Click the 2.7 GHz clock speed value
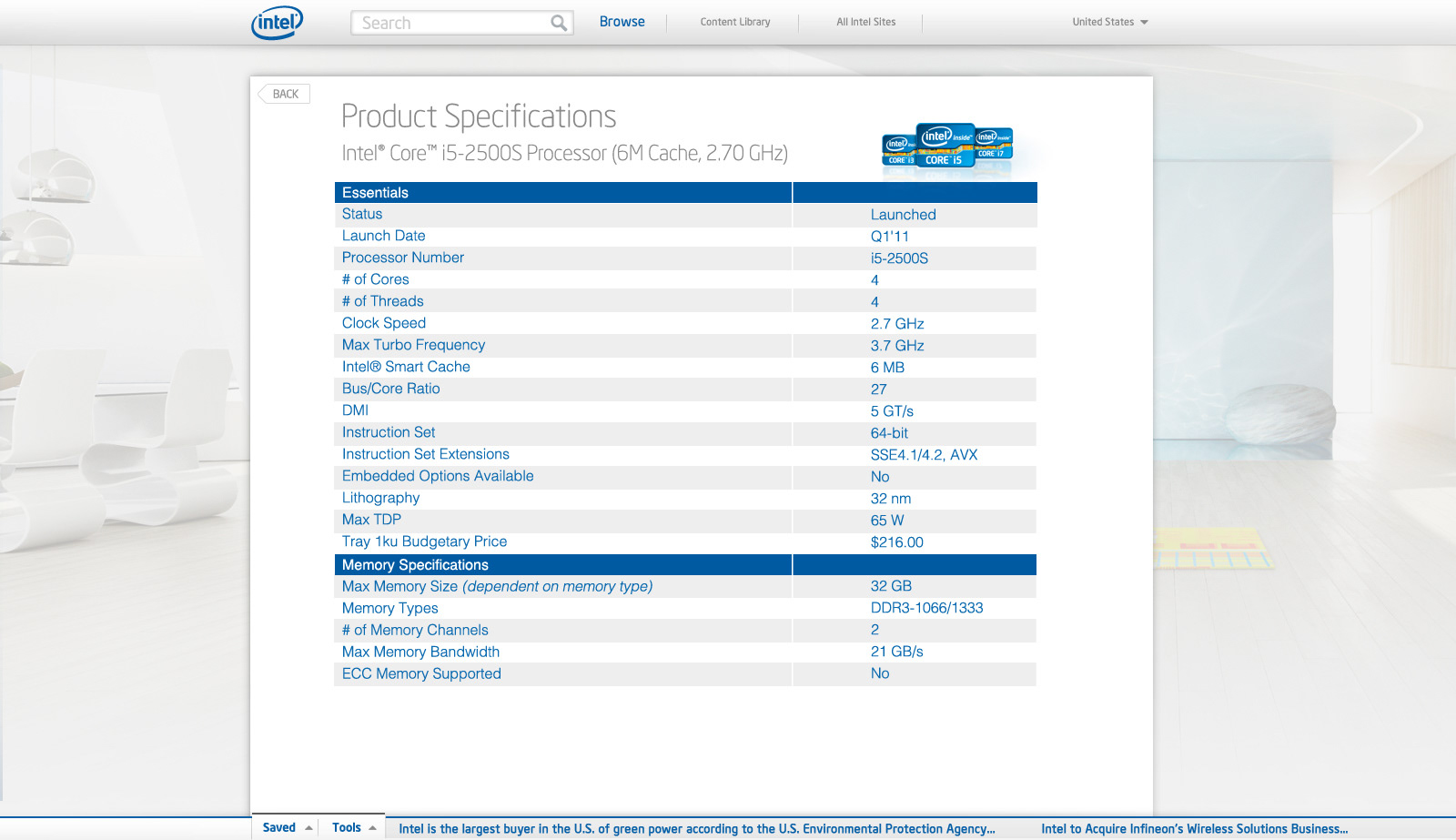Viewport: 1456px width, 840px height. [897, 324]
